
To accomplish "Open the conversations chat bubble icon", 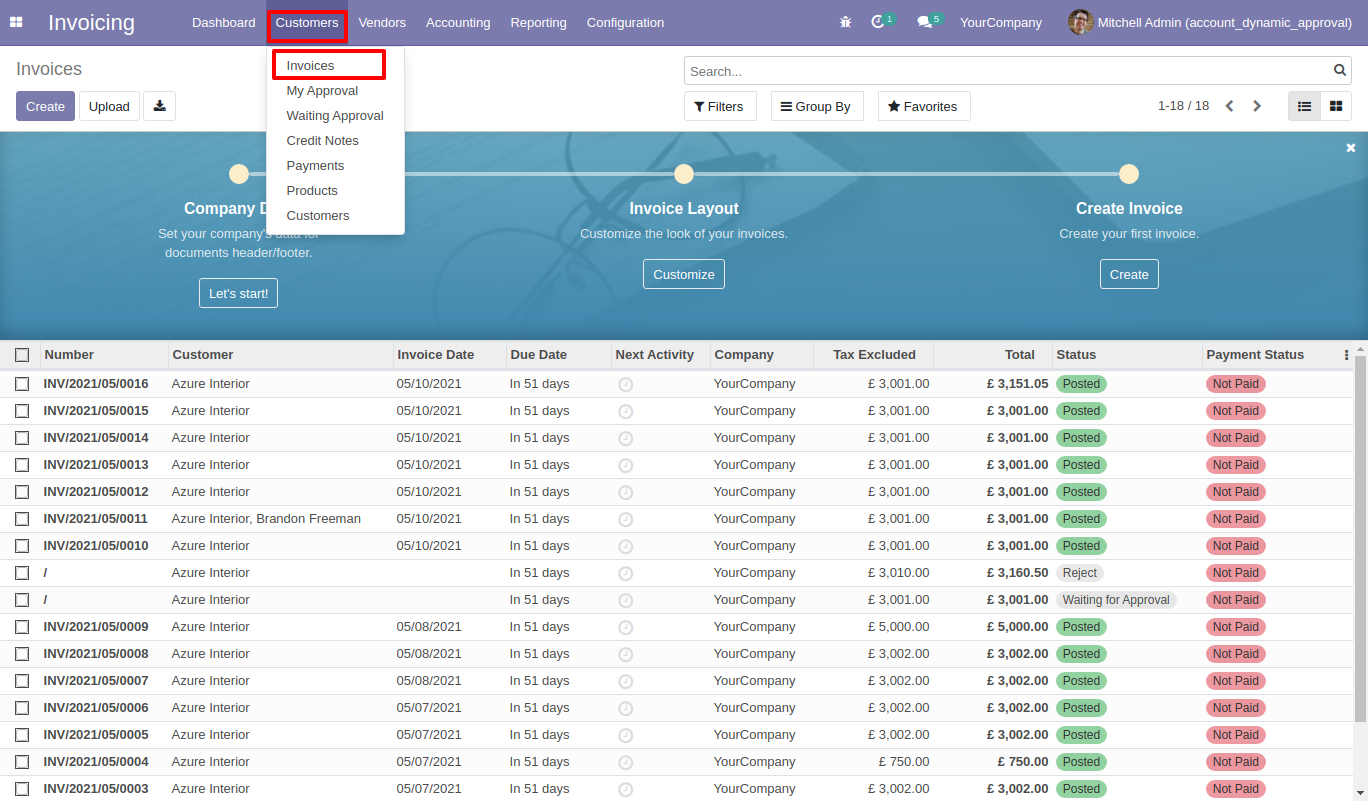I will [925, 22].
